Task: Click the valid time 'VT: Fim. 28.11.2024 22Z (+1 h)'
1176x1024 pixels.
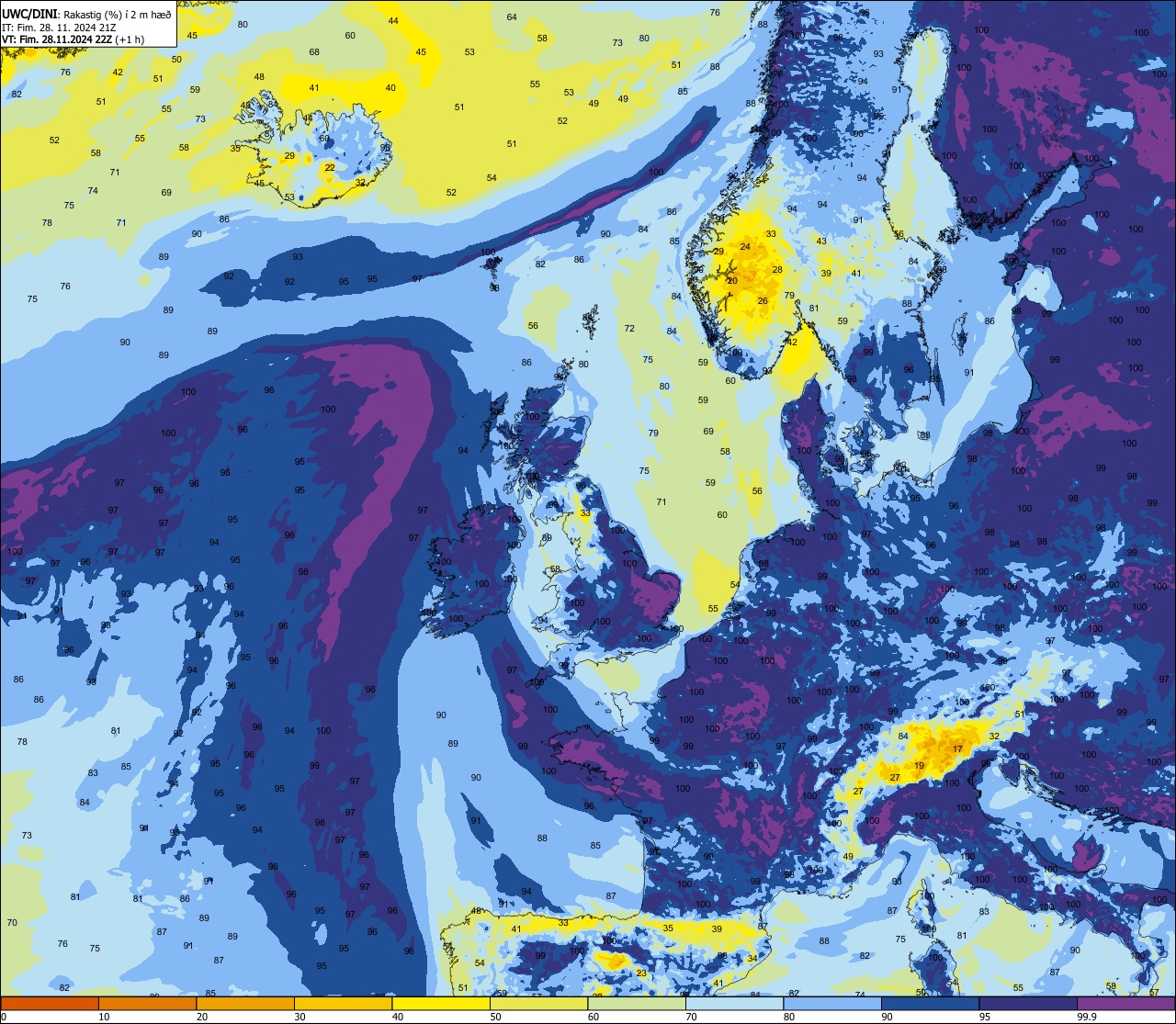Action: click(73, 39)
